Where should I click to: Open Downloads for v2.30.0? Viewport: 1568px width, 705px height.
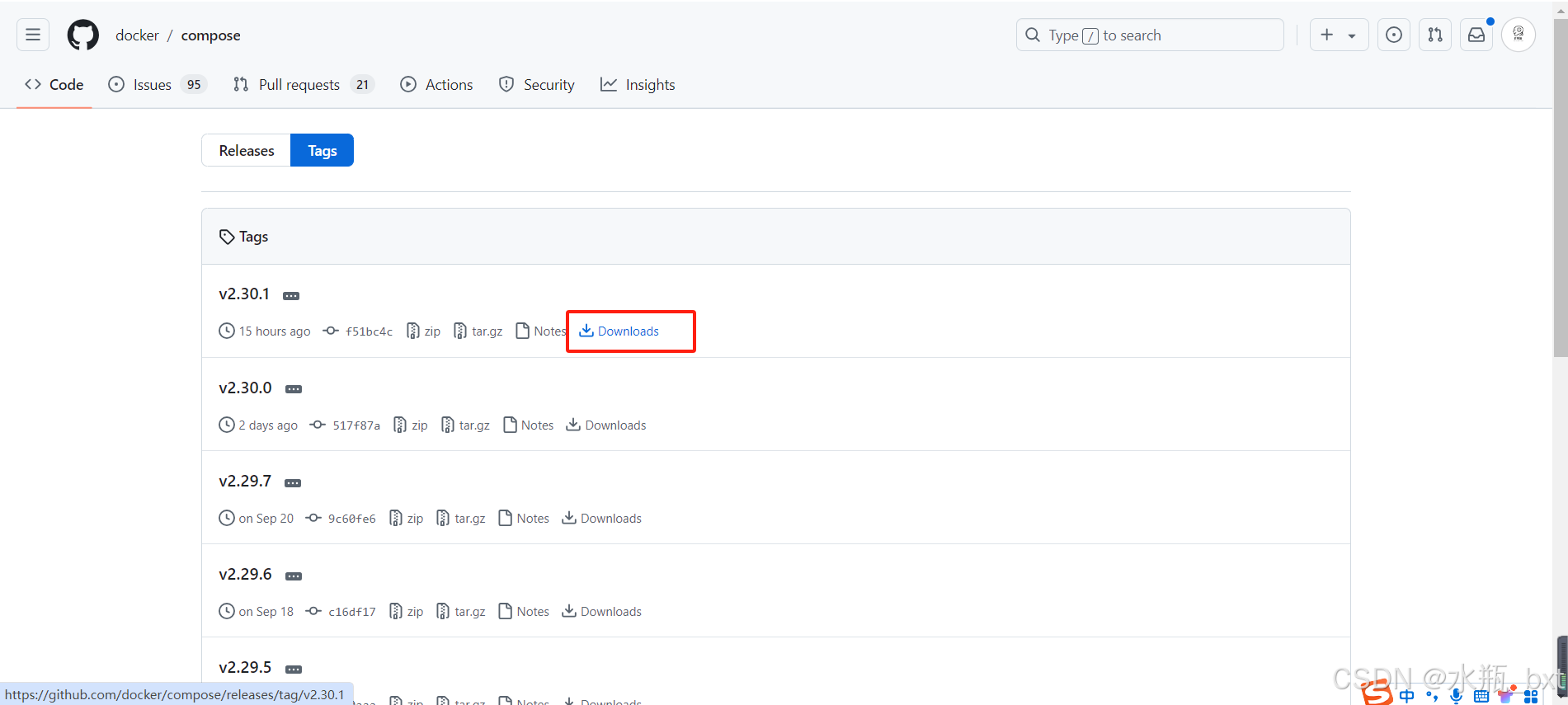click(606, 425)
